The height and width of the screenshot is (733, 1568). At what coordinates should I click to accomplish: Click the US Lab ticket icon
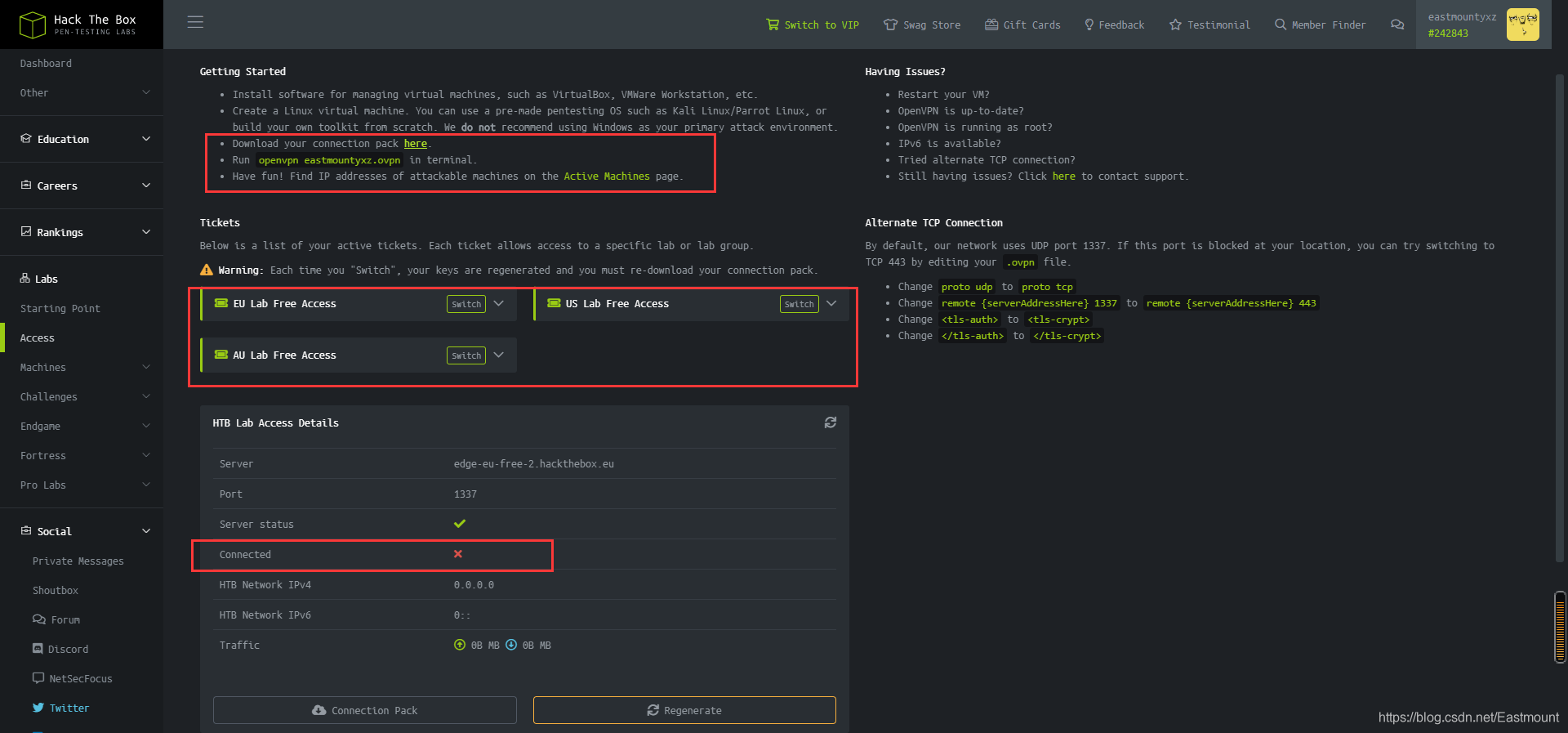(x=554, y=303)
